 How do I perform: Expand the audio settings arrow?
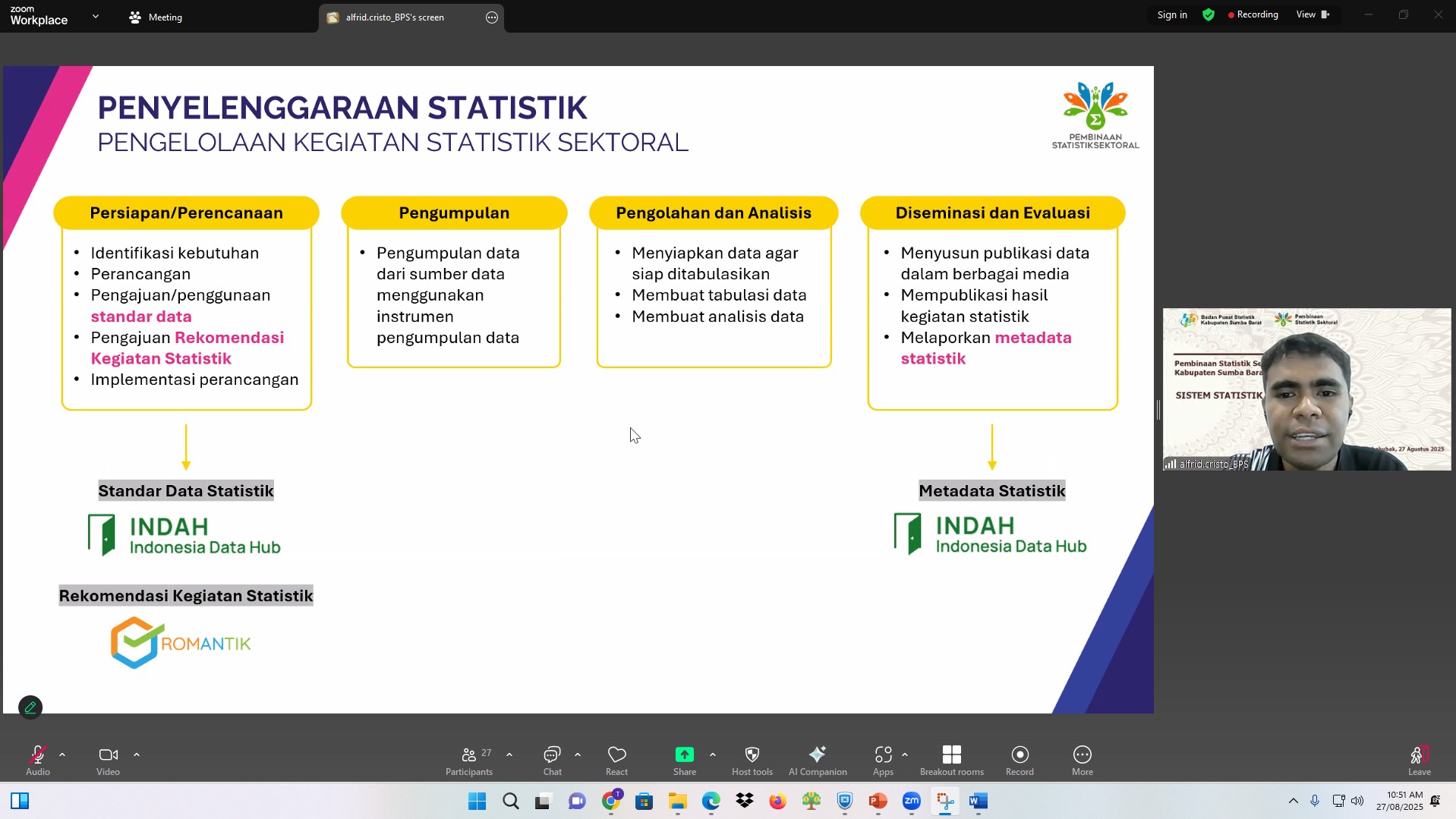tap(62, 755)
